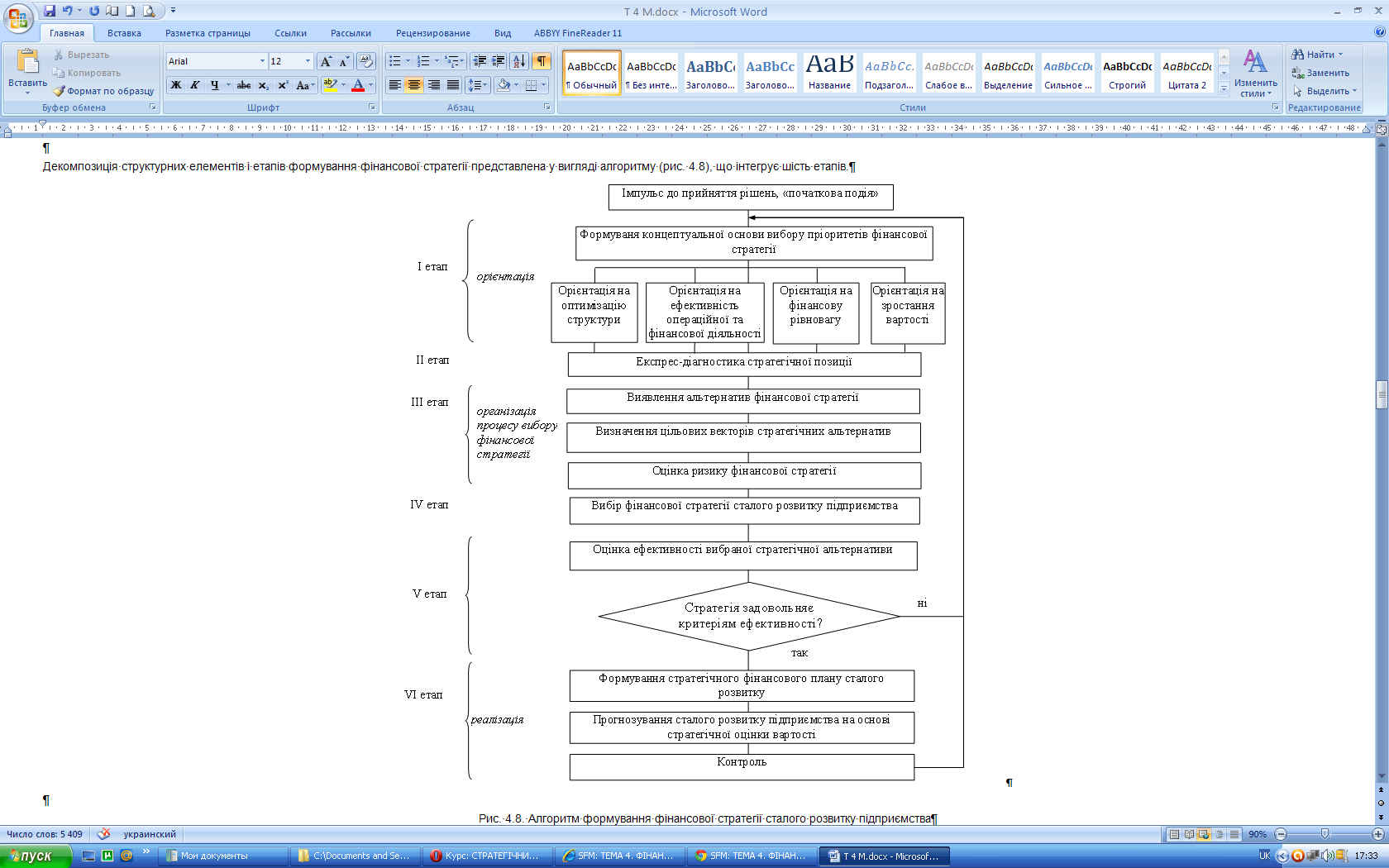Clear formatting eraser icon

(x=367, y=61)
